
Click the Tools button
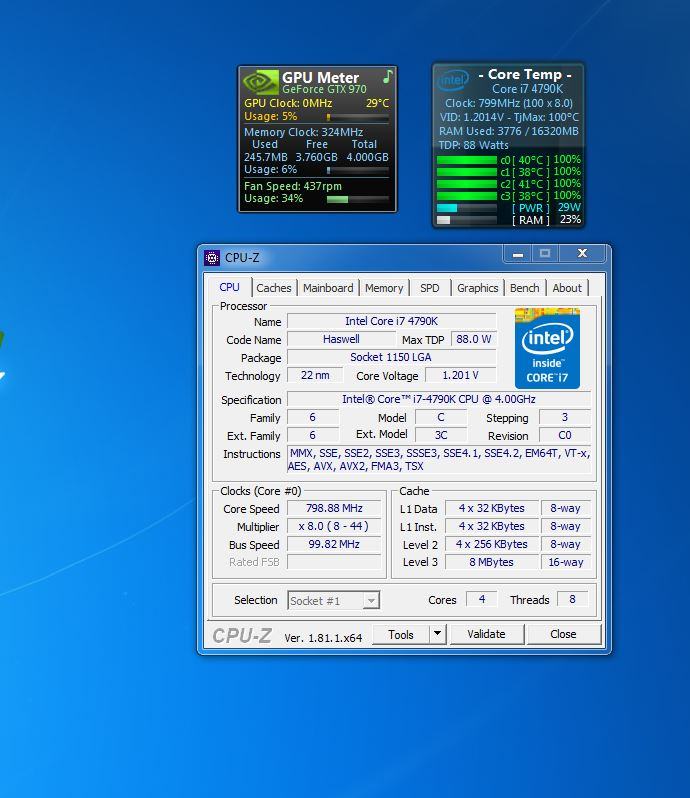click(x=401, y=635)
